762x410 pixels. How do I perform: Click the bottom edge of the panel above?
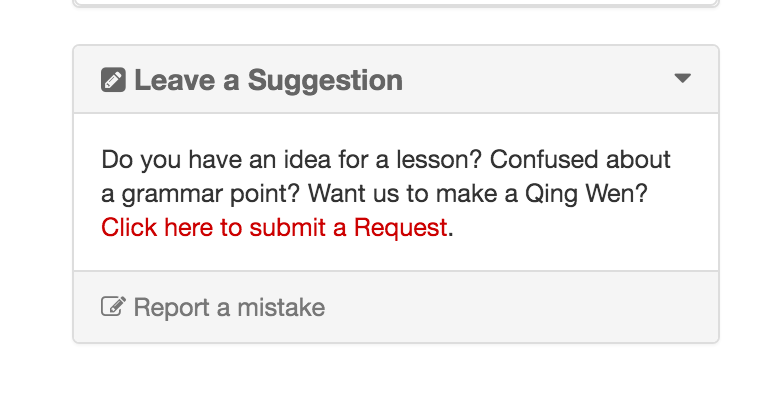(396, 4)
